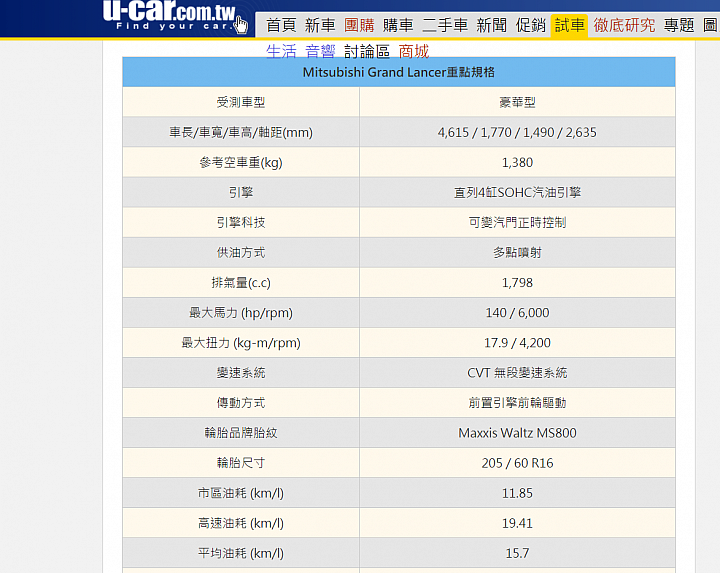The image size is (720, 573).
Task: Click the 輪胎品牌胎紋 row label
Action: pos(241,433)
